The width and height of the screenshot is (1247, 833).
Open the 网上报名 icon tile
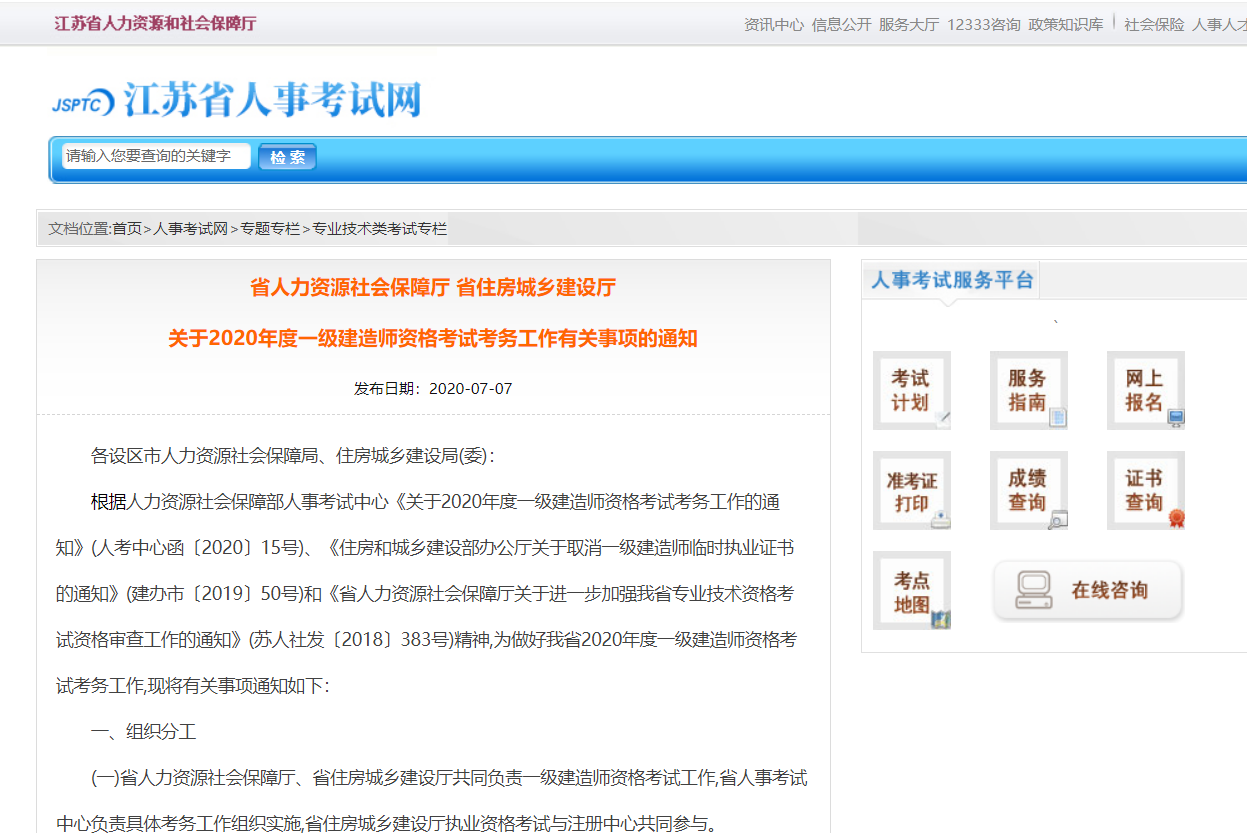[1146, 390]
